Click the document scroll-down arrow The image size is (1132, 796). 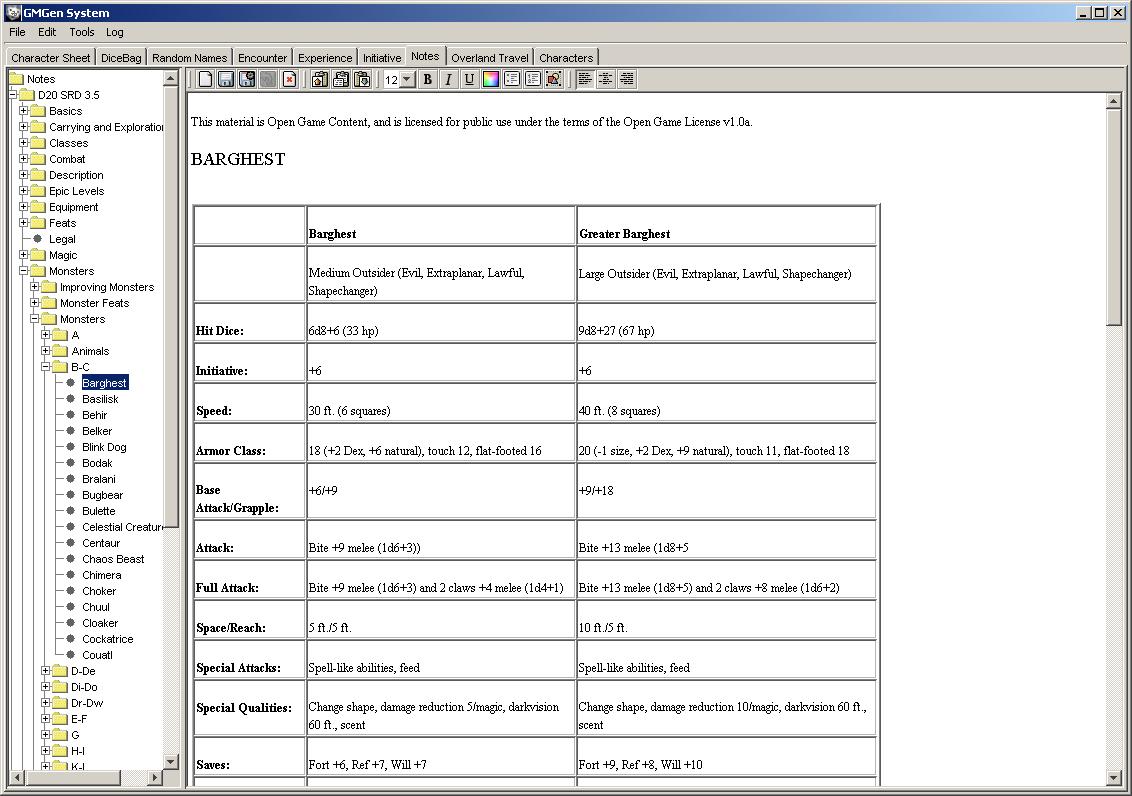pyautogui.click(x=1113, y=777)
